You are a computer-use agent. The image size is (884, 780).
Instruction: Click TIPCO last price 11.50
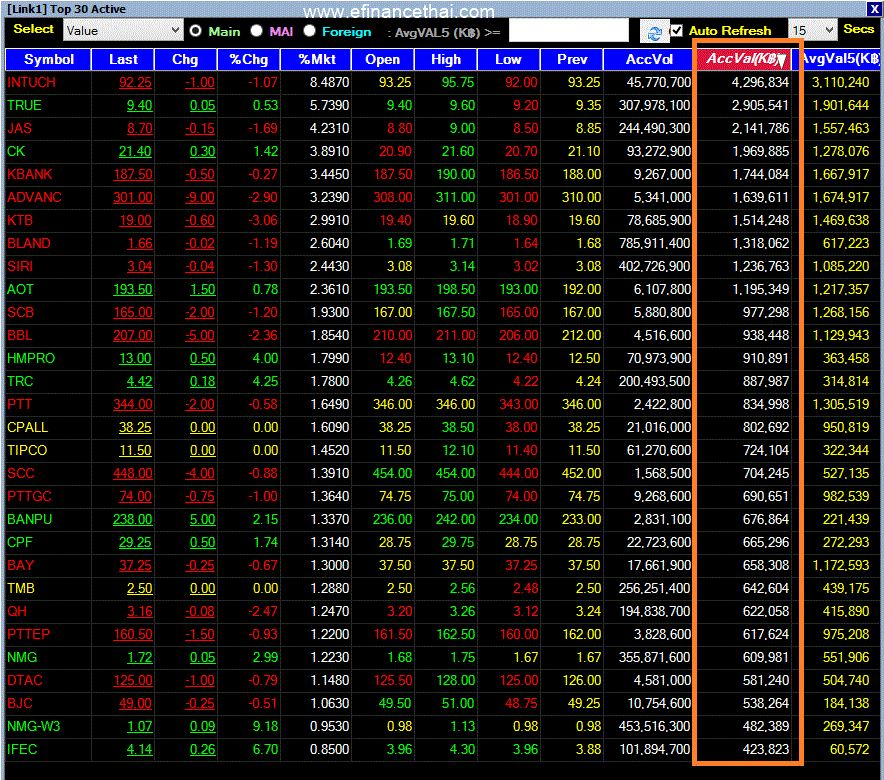(135, 451)
